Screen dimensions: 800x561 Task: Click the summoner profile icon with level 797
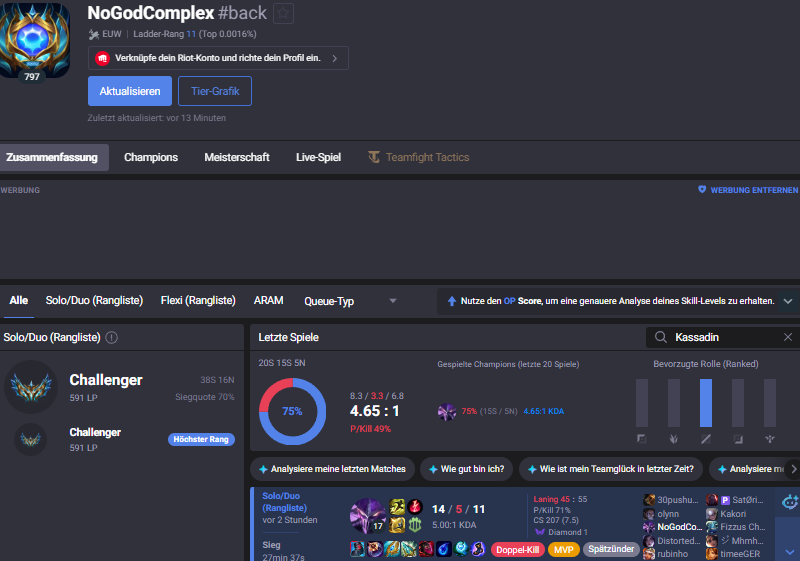[34, 41]
